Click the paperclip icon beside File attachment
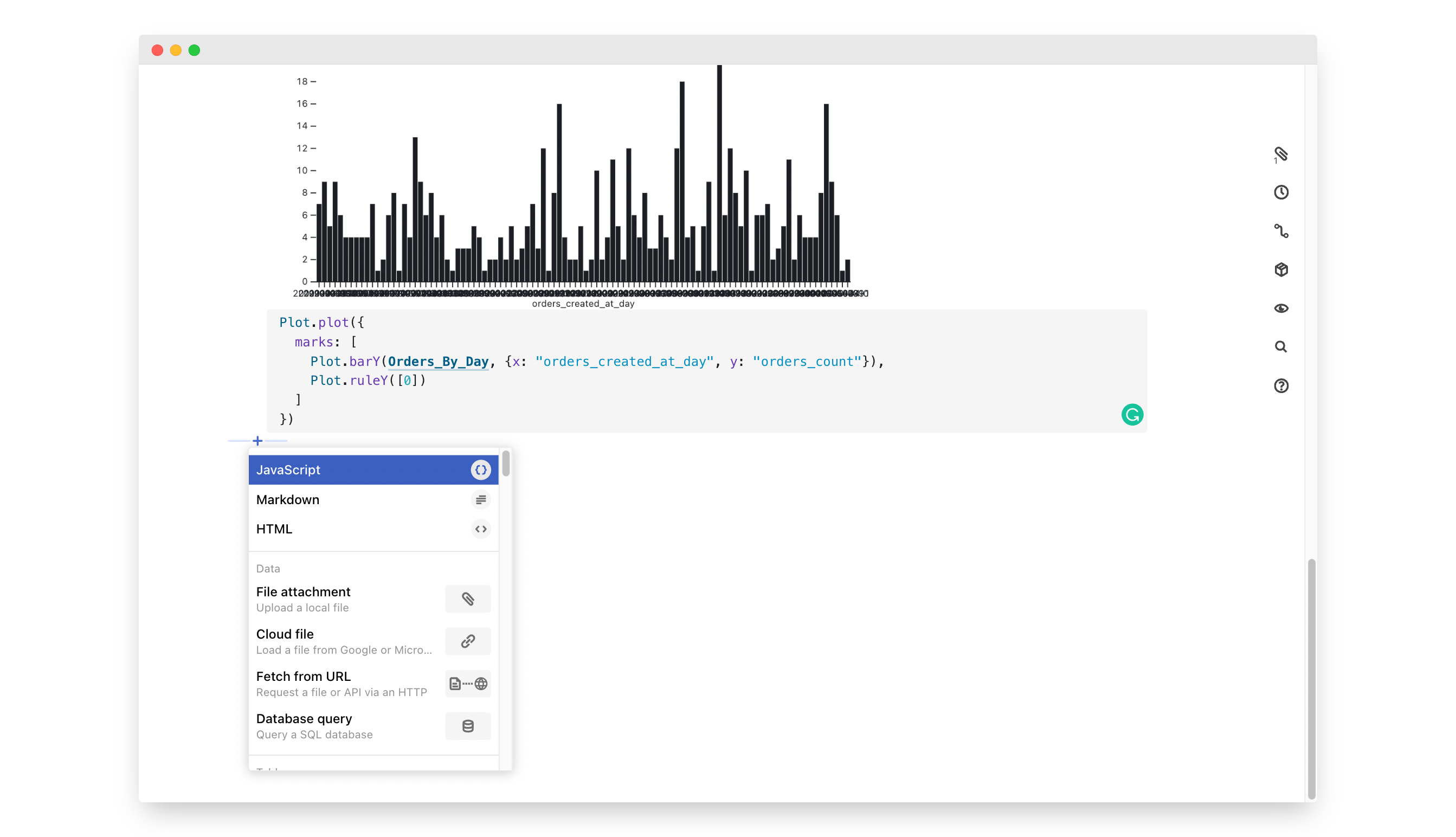Viewport: 1456px width, 837px height. pos(467,599)
